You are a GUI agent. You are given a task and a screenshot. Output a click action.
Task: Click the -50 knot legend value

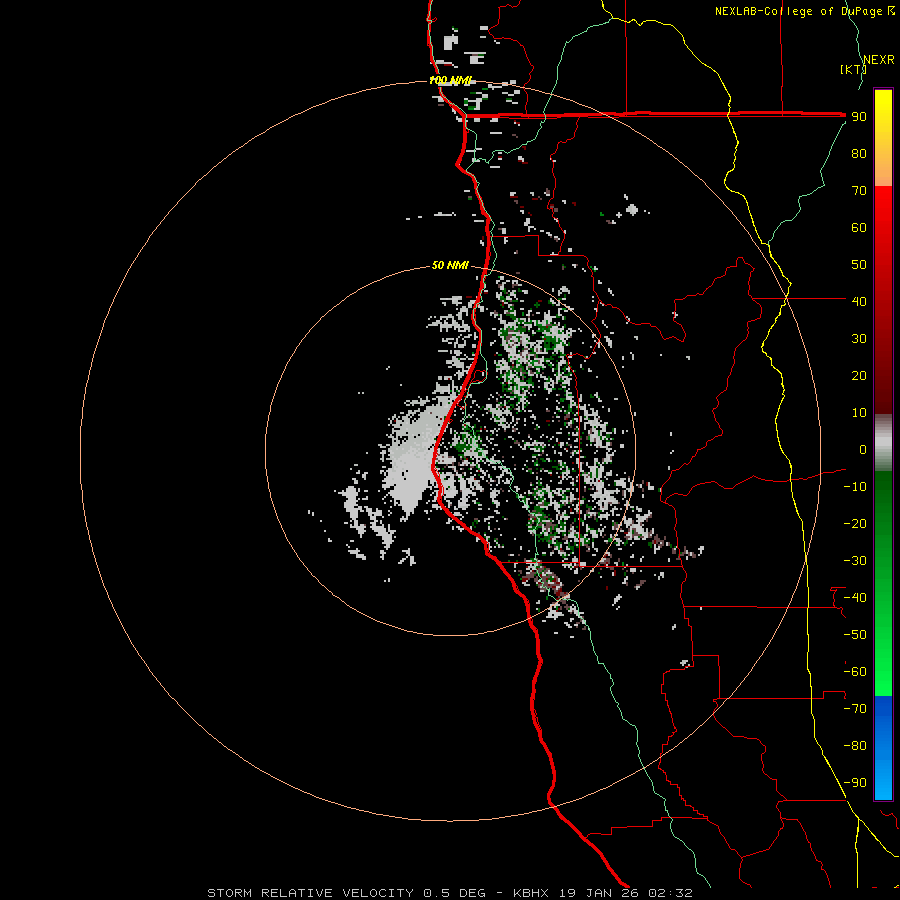855,635
